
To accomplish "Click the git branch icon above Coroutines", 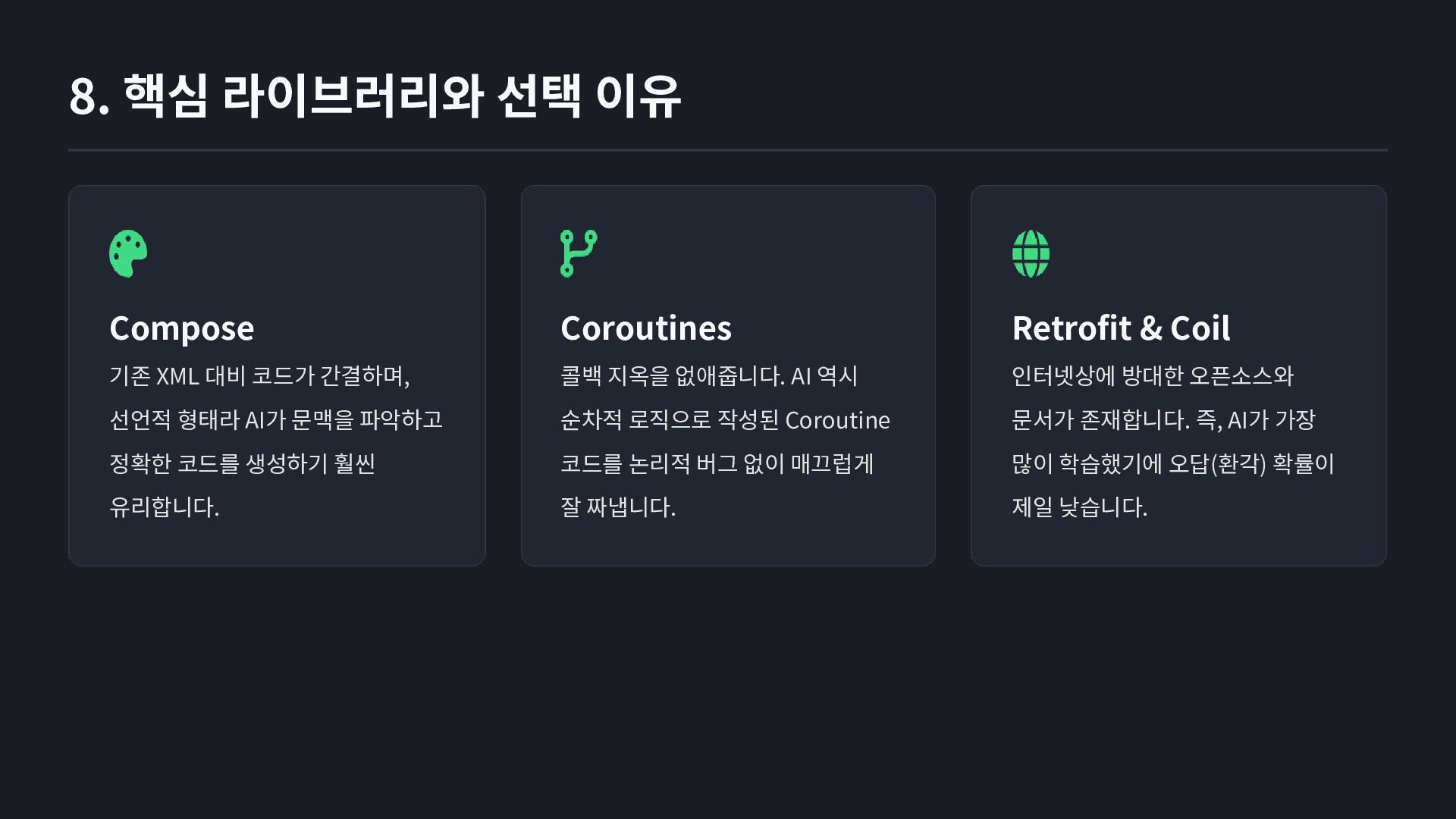I will click(x=579, y=253).
